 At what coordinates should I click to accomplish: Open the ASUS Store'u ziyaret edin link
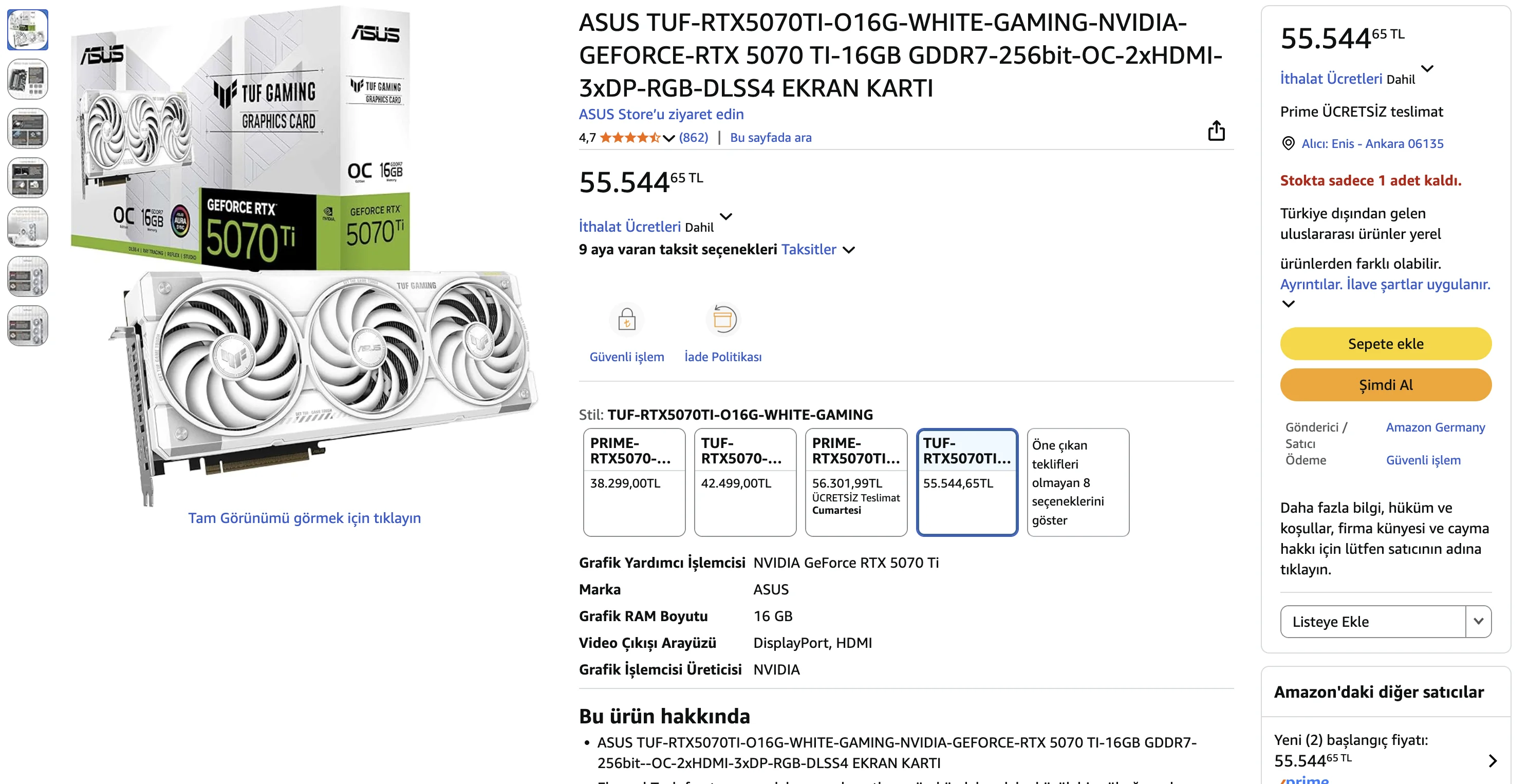pos(661,114)
